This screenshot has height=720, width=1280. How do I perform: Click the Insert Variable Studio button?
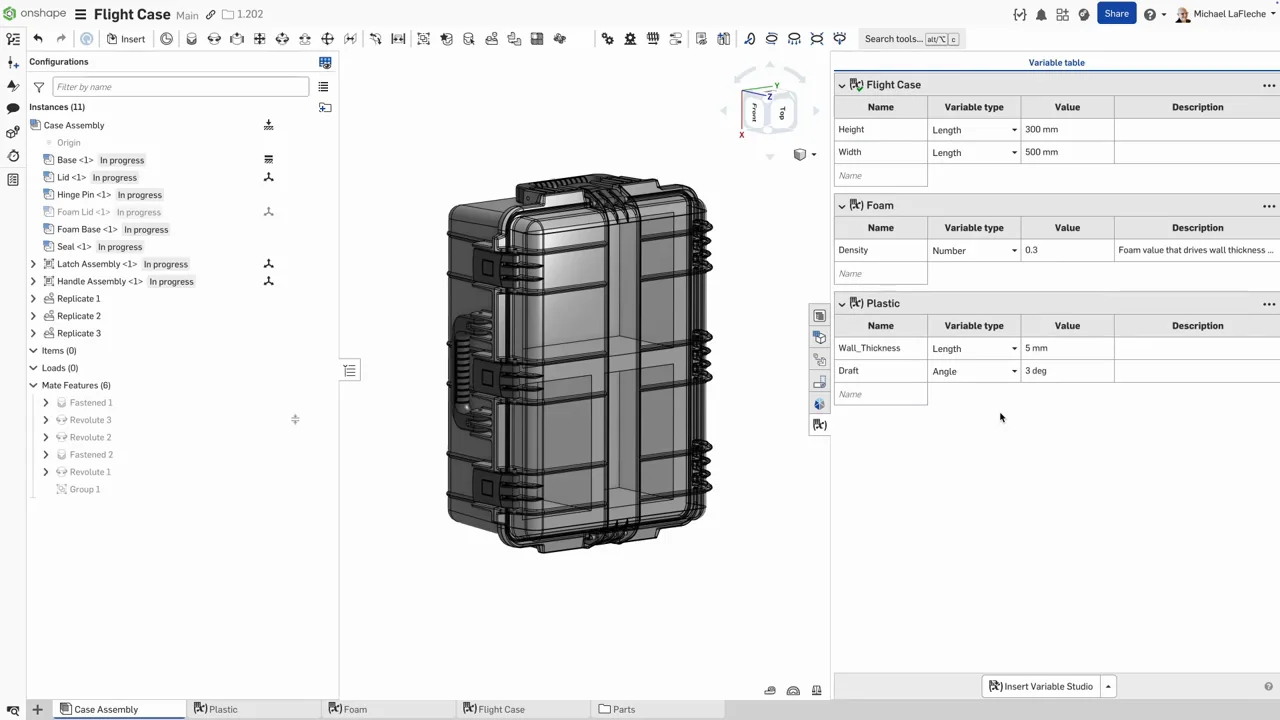(x=1040, y=687)
